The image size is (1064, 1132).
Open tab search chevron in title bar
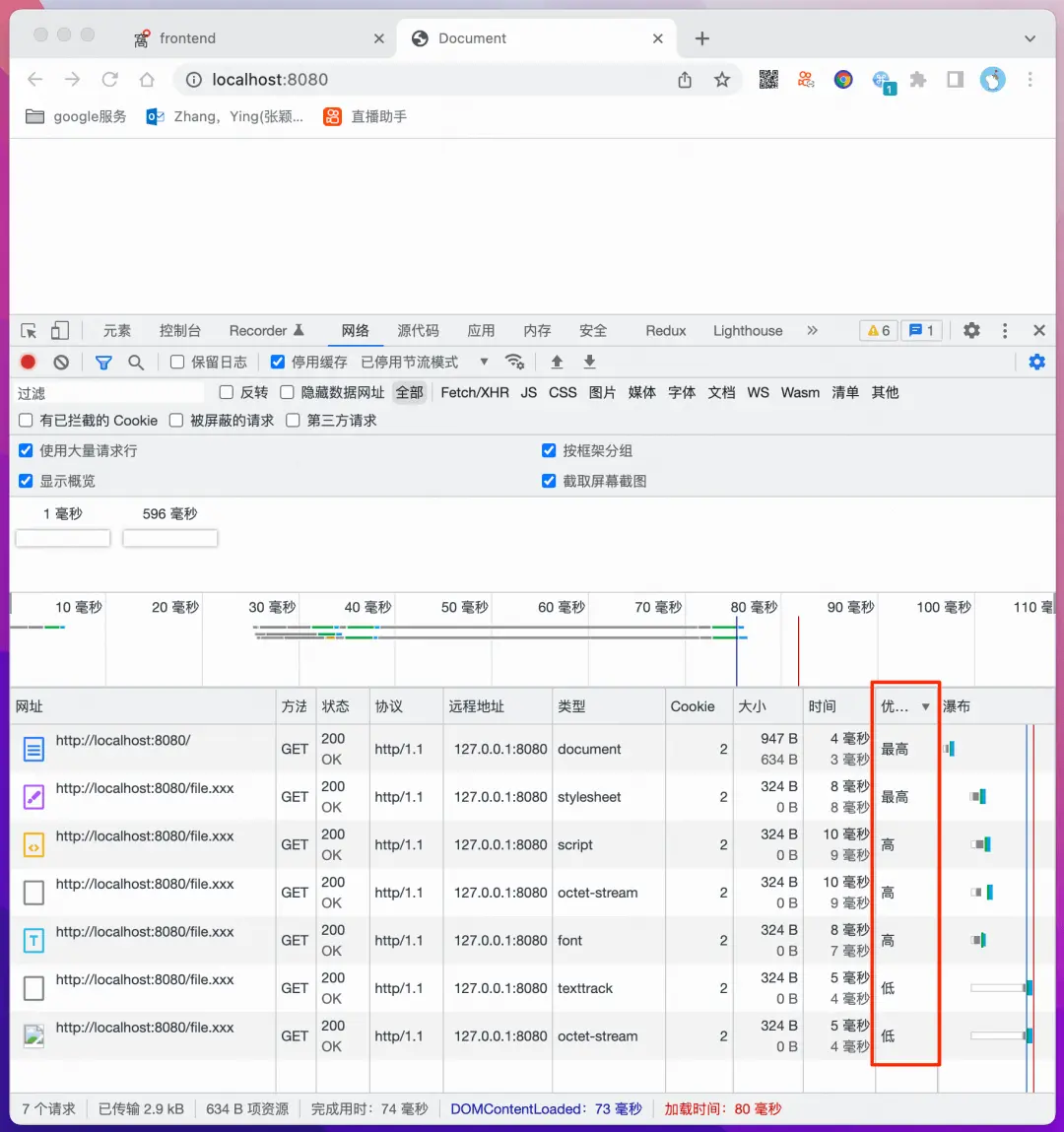pyautogui.click(x=1031, y=38)
